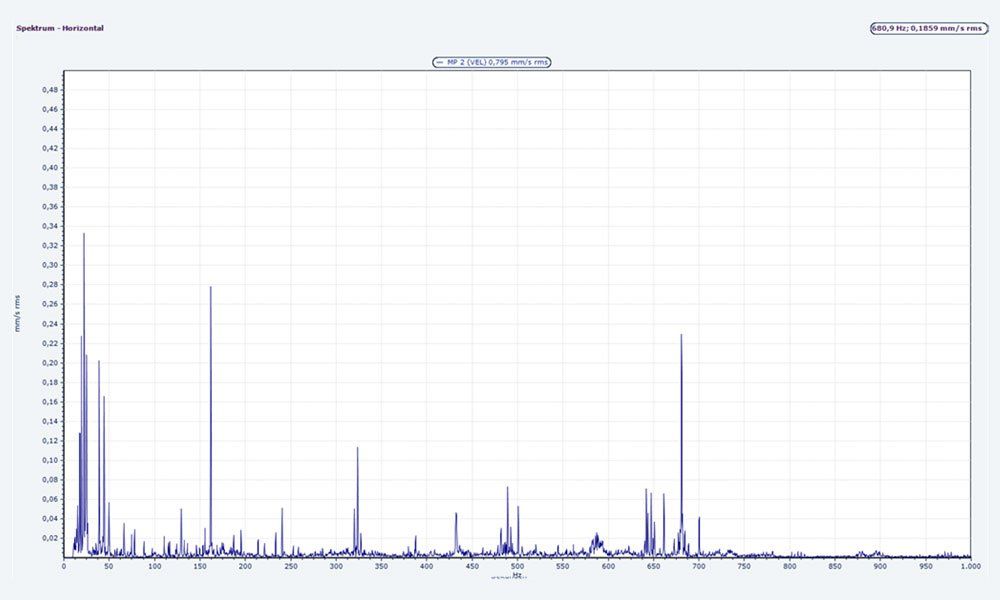Select the tallest peak near 22 Hz
The width and height of the screenshot is (1000, 600).
(x=84, y=236)
